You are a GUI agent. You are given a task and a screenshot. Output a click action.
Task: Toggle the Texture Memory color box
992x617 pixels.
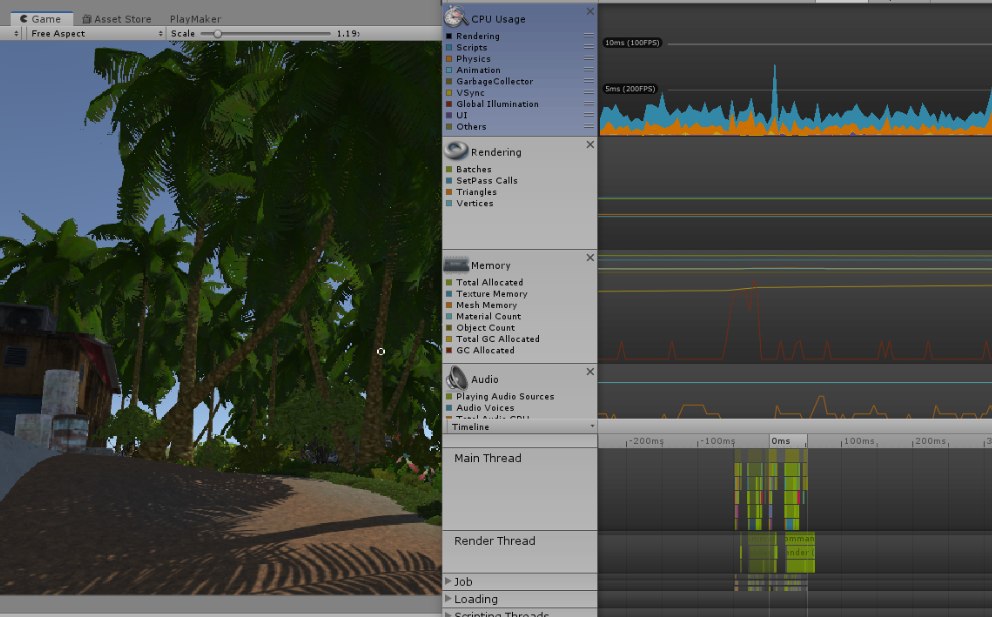[x=449, y=294]
